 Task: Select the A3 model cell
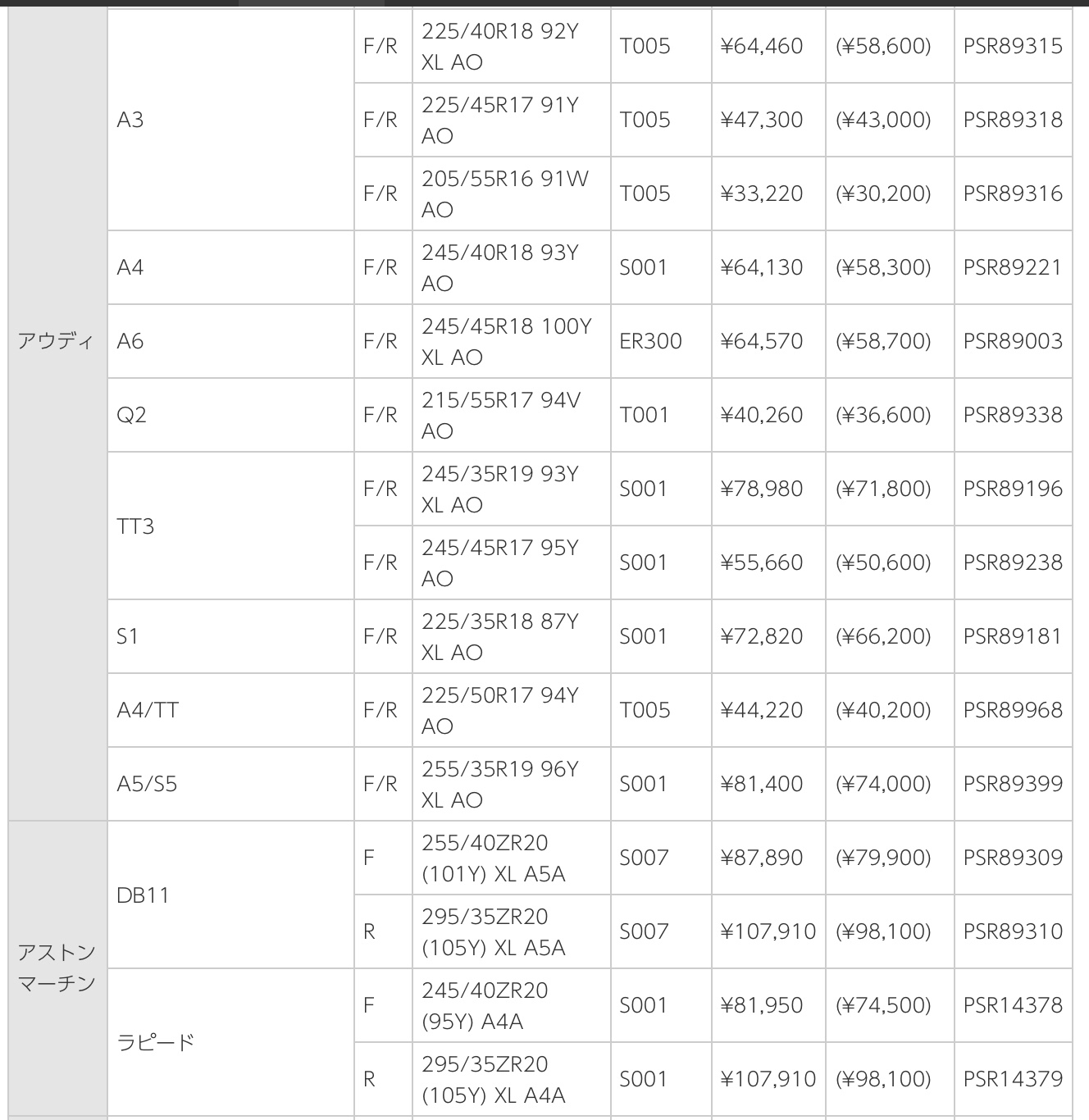pyautogui.click(x=130, y=120)
